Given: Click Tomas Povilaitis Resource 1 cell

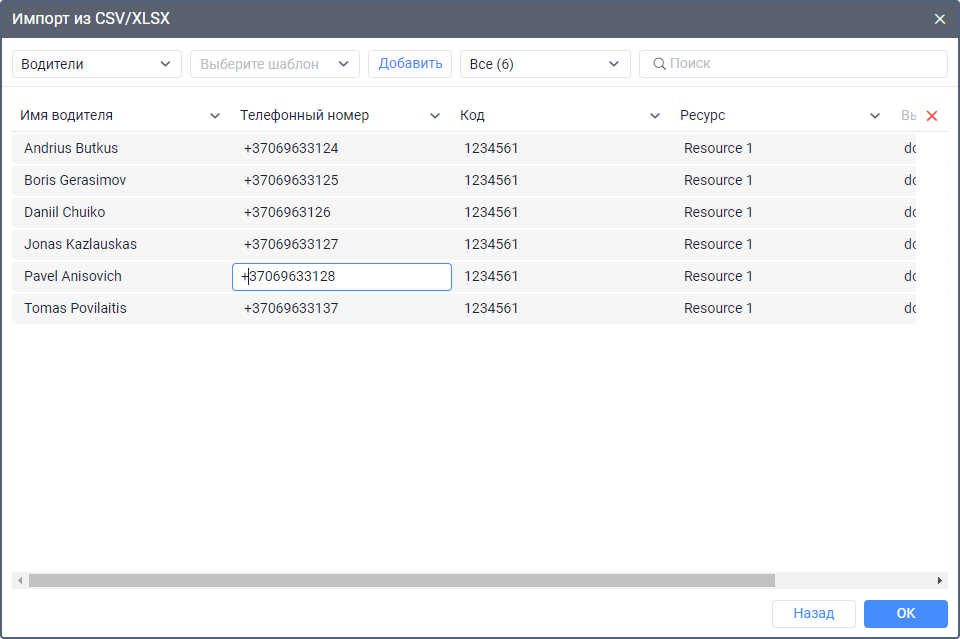Looking at the screenshot, I should [x=718, y=308].
